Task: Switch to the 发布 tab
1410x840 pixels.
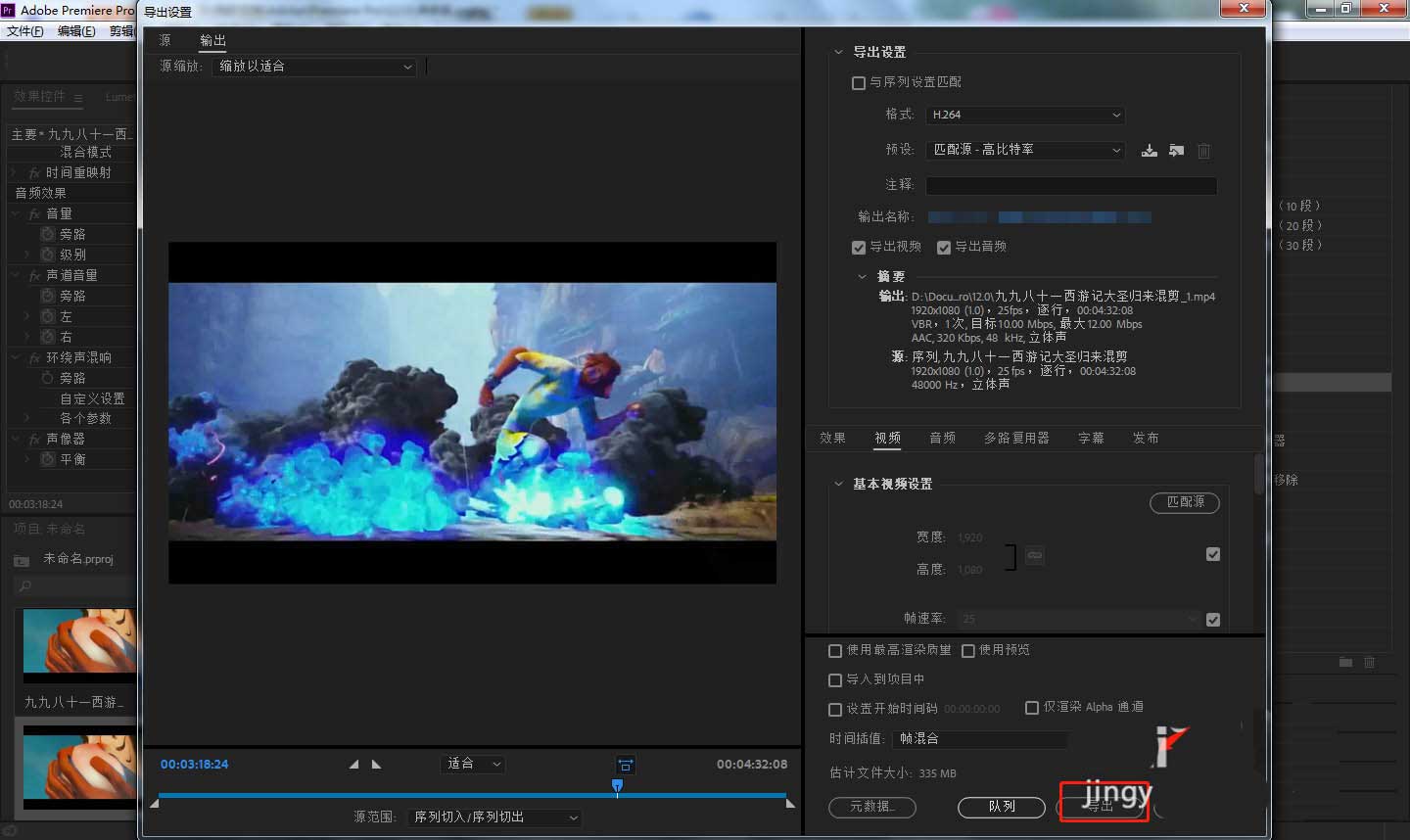Action: [1146, 439]
